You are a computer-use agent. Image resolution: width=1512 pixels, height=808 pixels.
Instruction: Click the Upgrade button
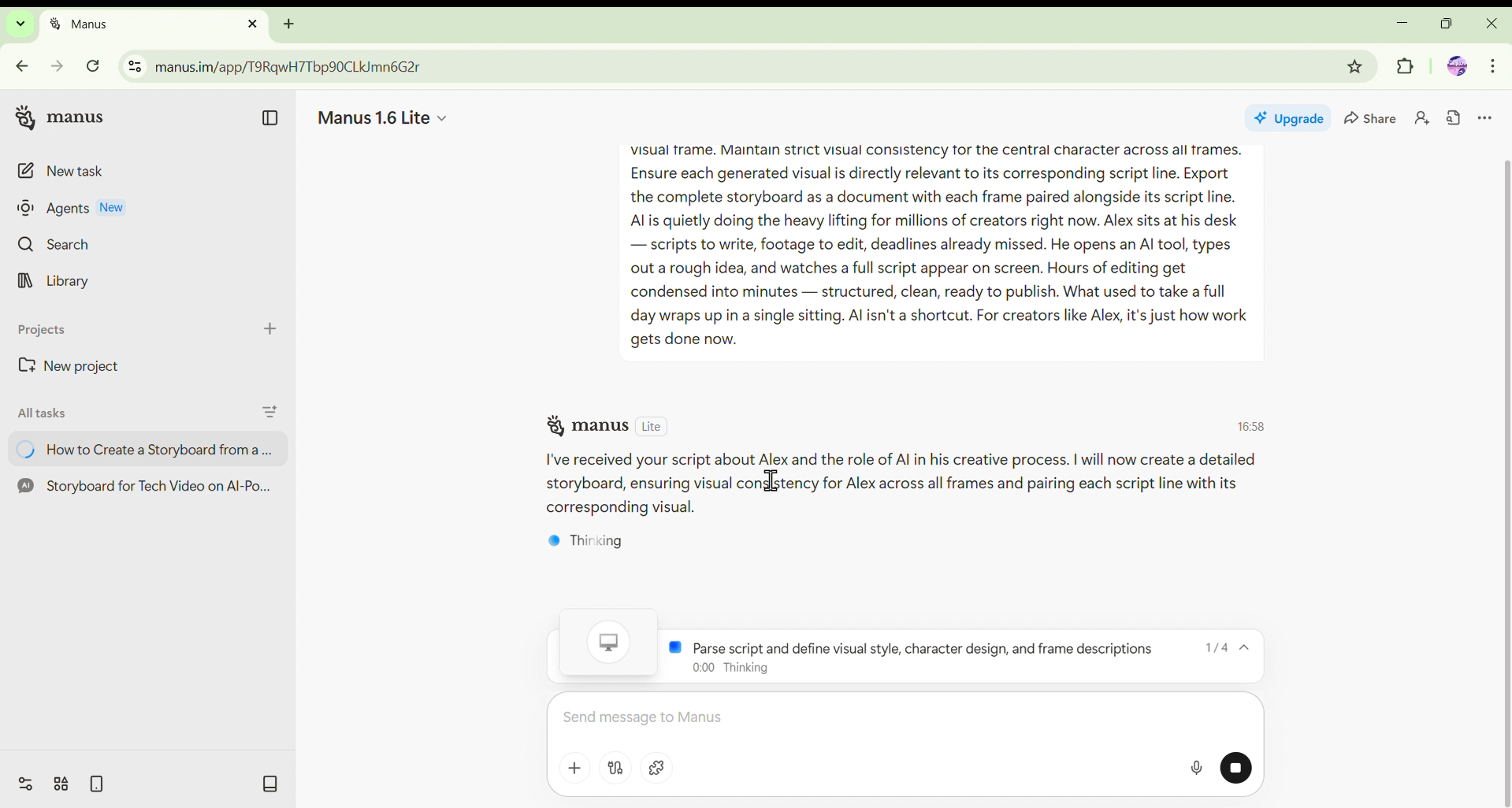1289,118
